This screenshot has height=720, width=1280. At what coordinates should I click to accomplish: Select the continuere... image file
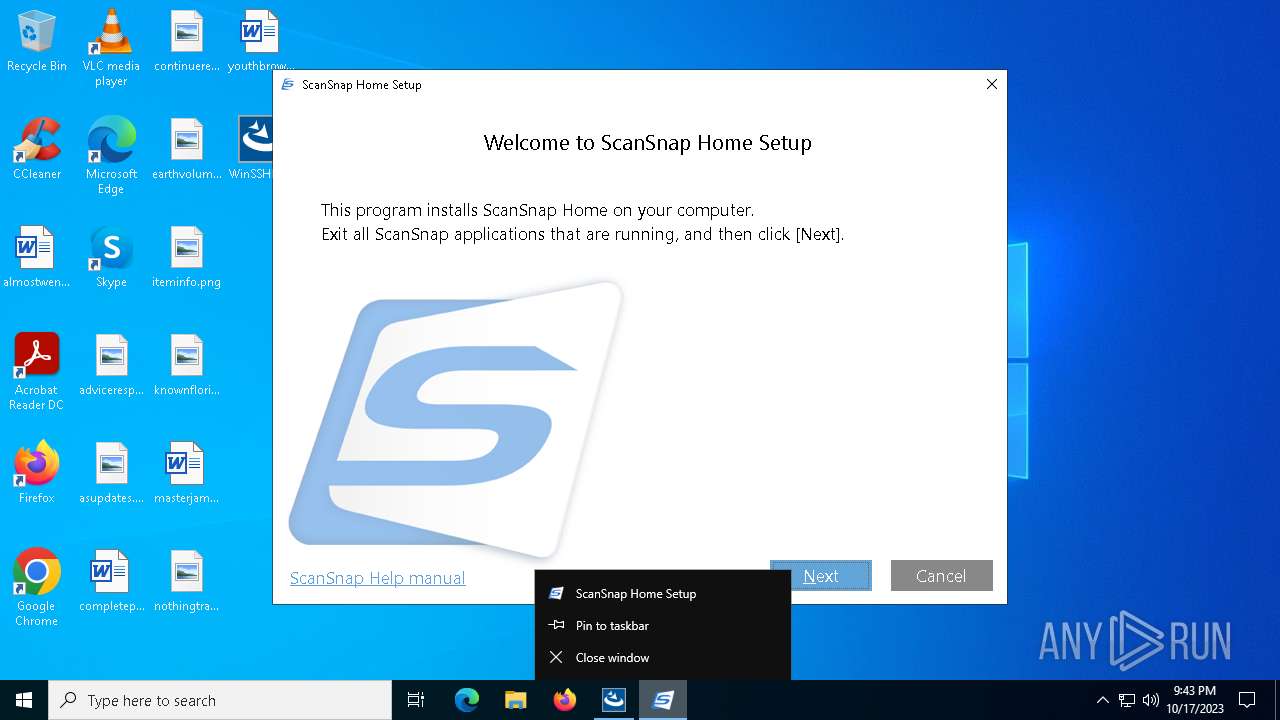coord(186,42)
